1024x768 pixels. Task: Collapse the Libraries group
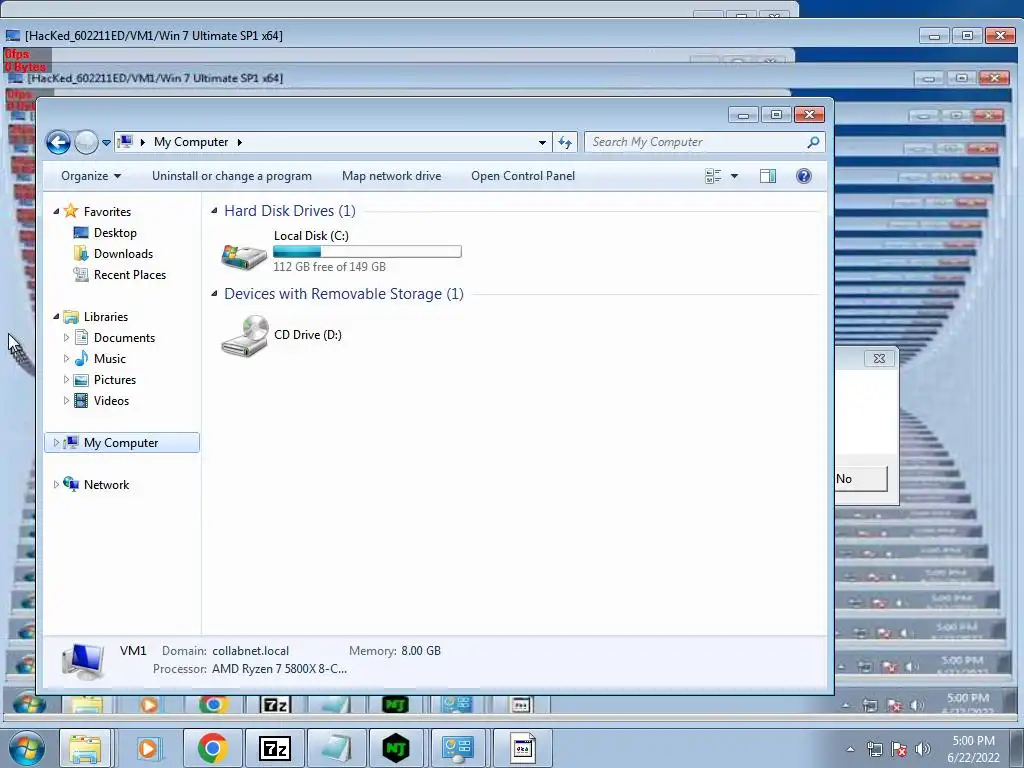point(56,317)
